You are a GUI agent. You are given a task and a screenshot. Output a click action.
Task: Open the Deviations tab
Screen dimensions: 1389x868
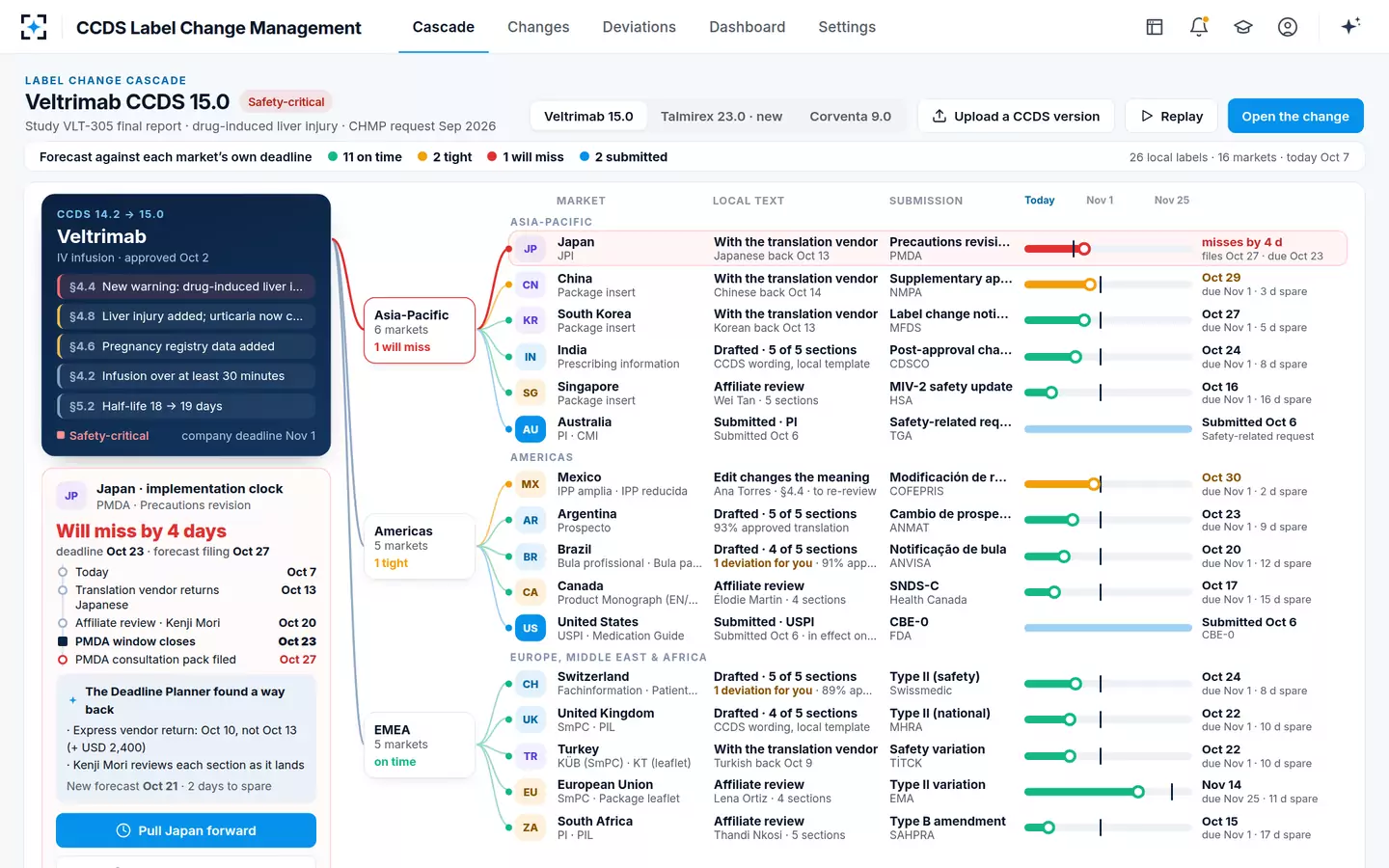(639, 27)
